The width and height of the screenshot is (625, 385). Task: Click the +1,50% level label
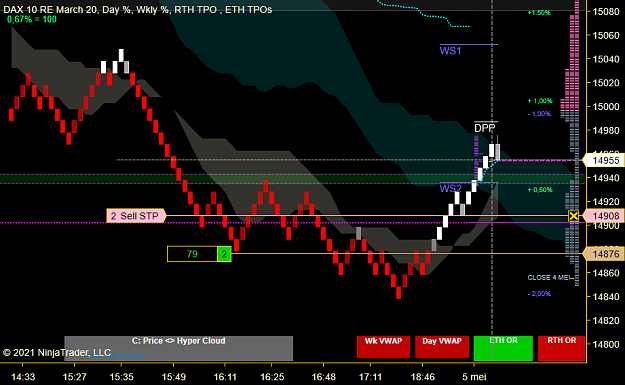tap(539, 13)
